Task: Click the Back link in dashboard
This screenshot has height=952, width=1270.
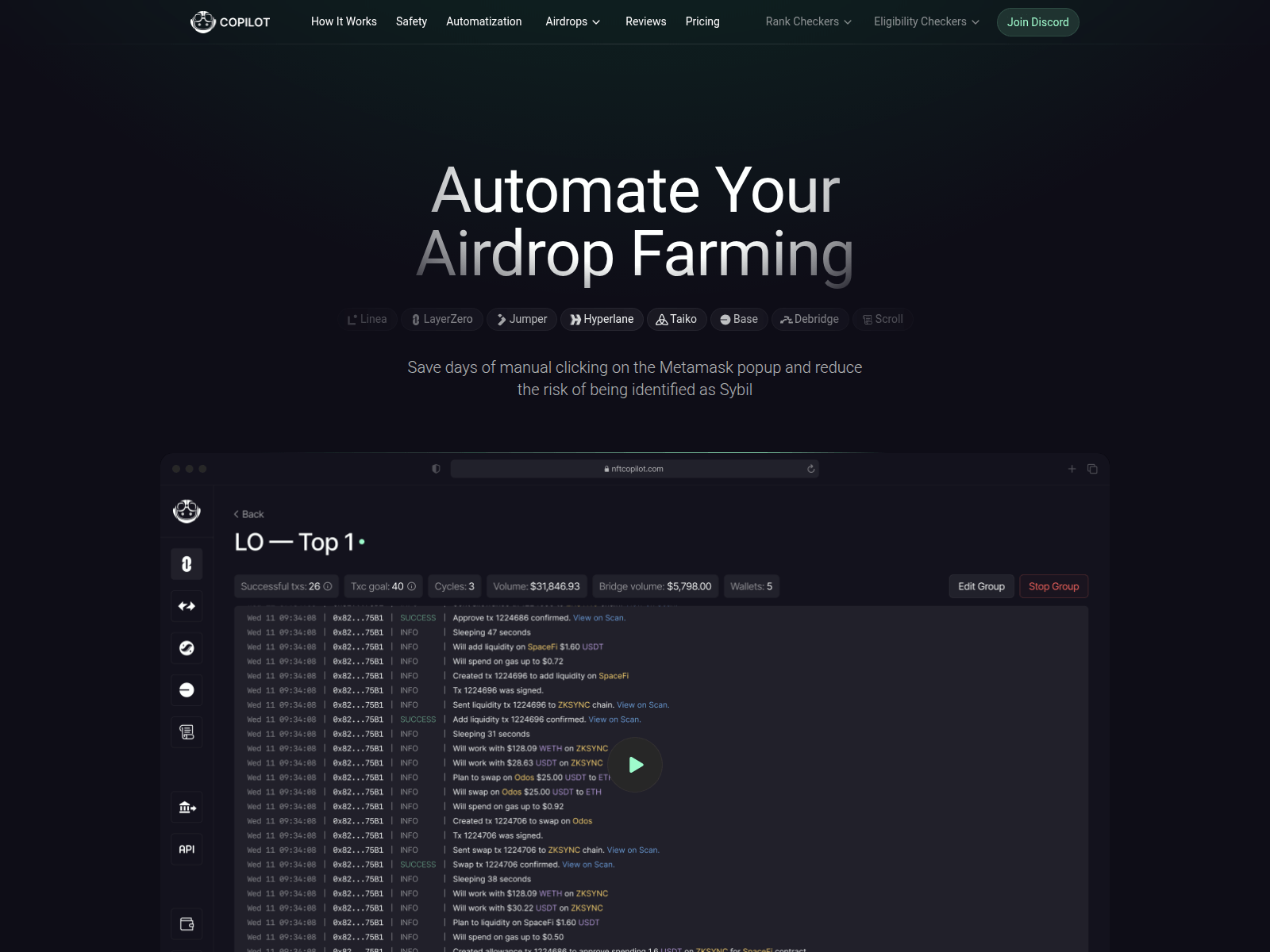Action: 248,514
